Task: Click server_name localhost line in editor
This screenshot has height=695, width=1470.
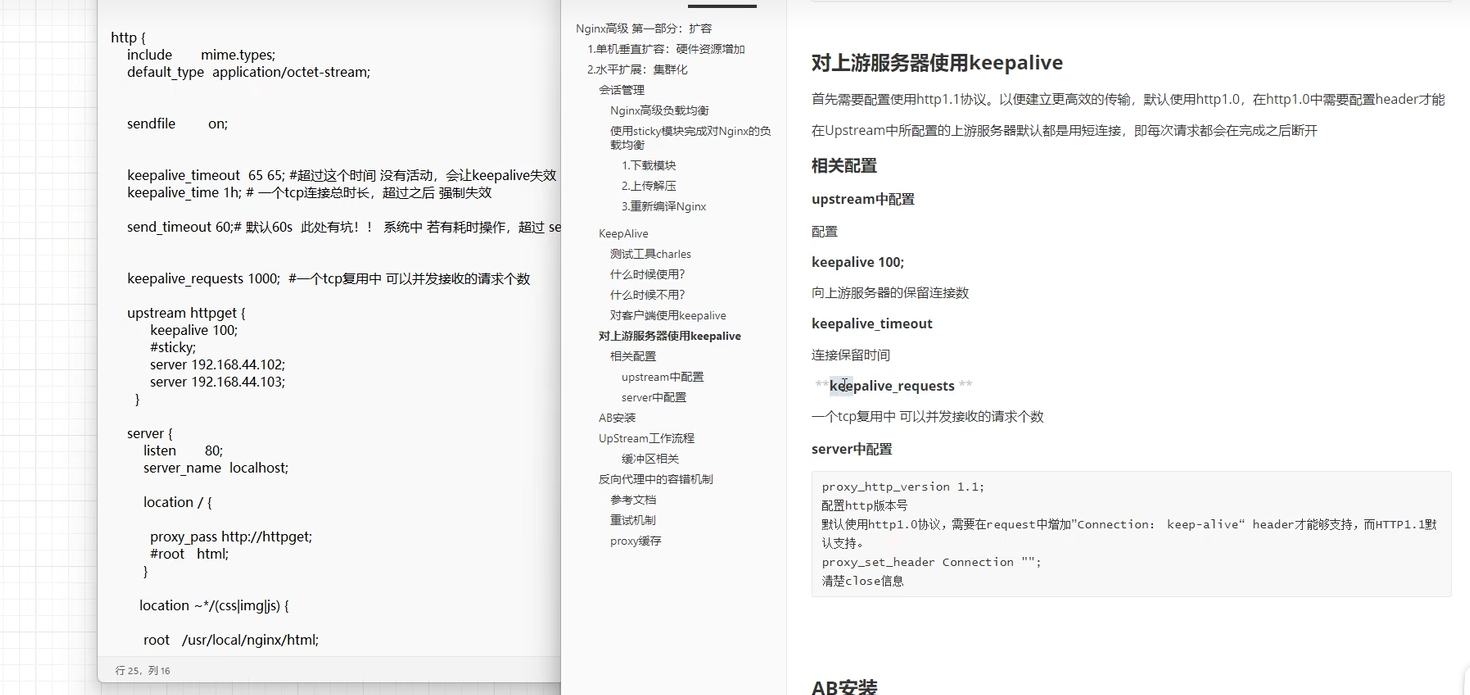Action: pos(216,468)
